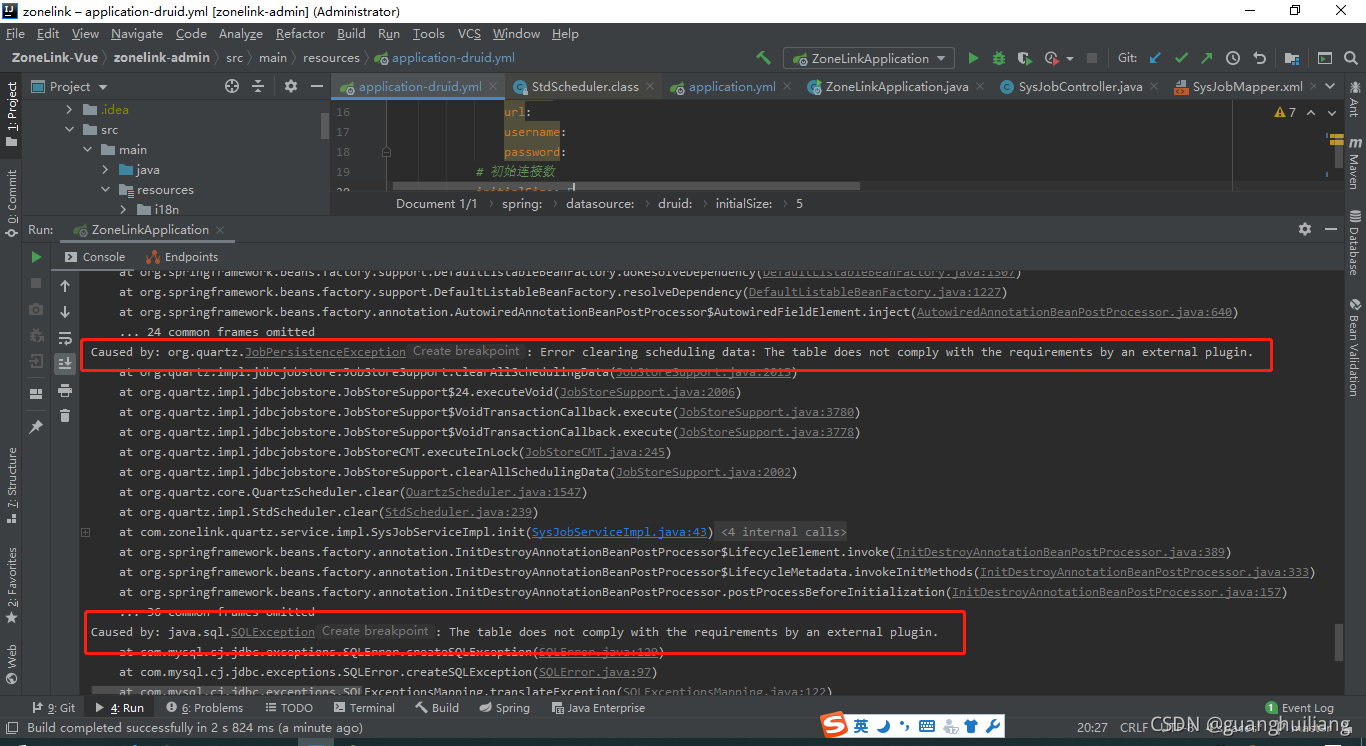
Task: Click the Debug ZoneLinkApplication icon
Action: point(997,57)
